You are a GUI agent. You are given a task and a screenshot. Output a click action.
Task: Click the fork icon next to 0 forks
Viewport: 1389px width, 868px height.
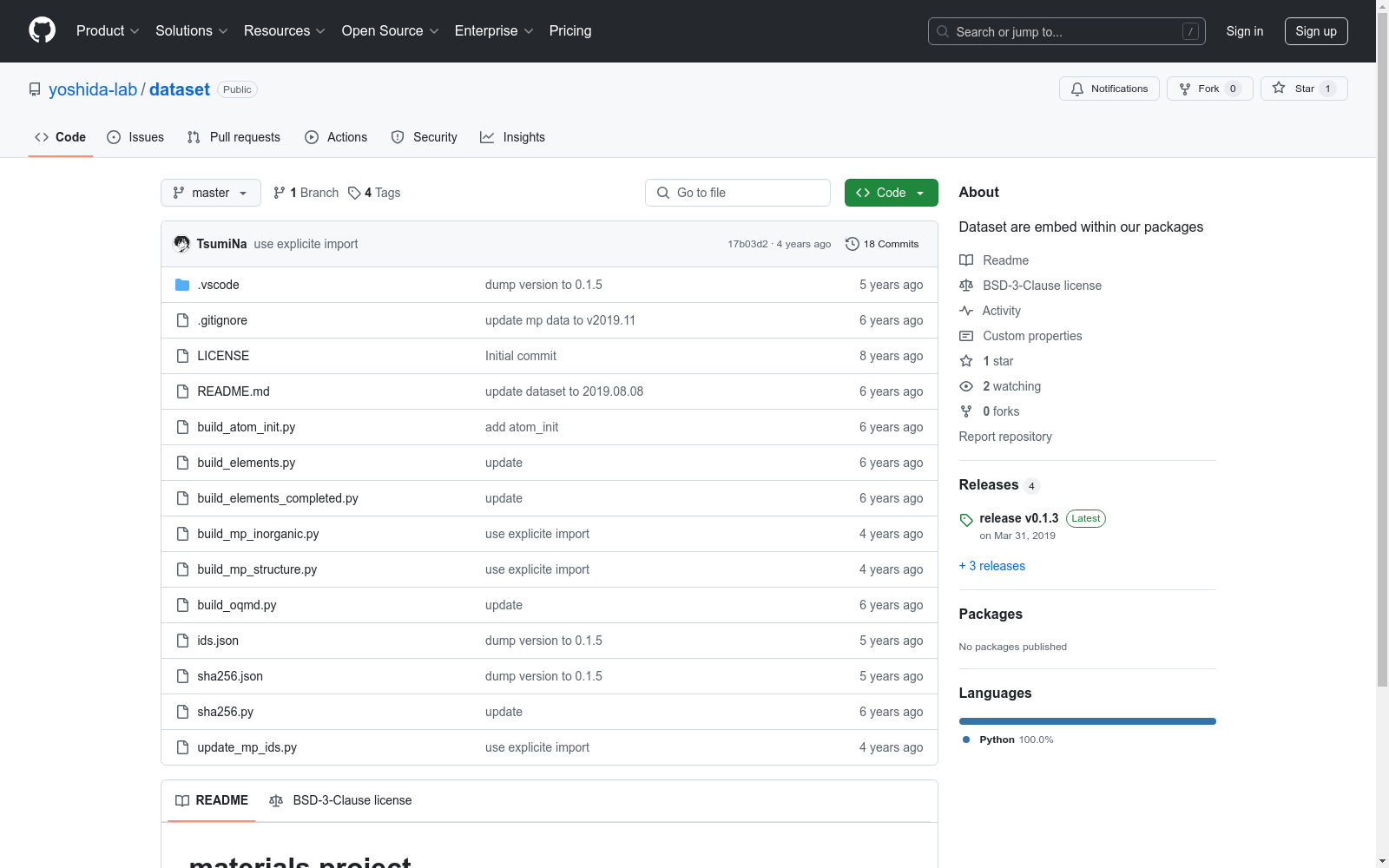pos(966,411)
